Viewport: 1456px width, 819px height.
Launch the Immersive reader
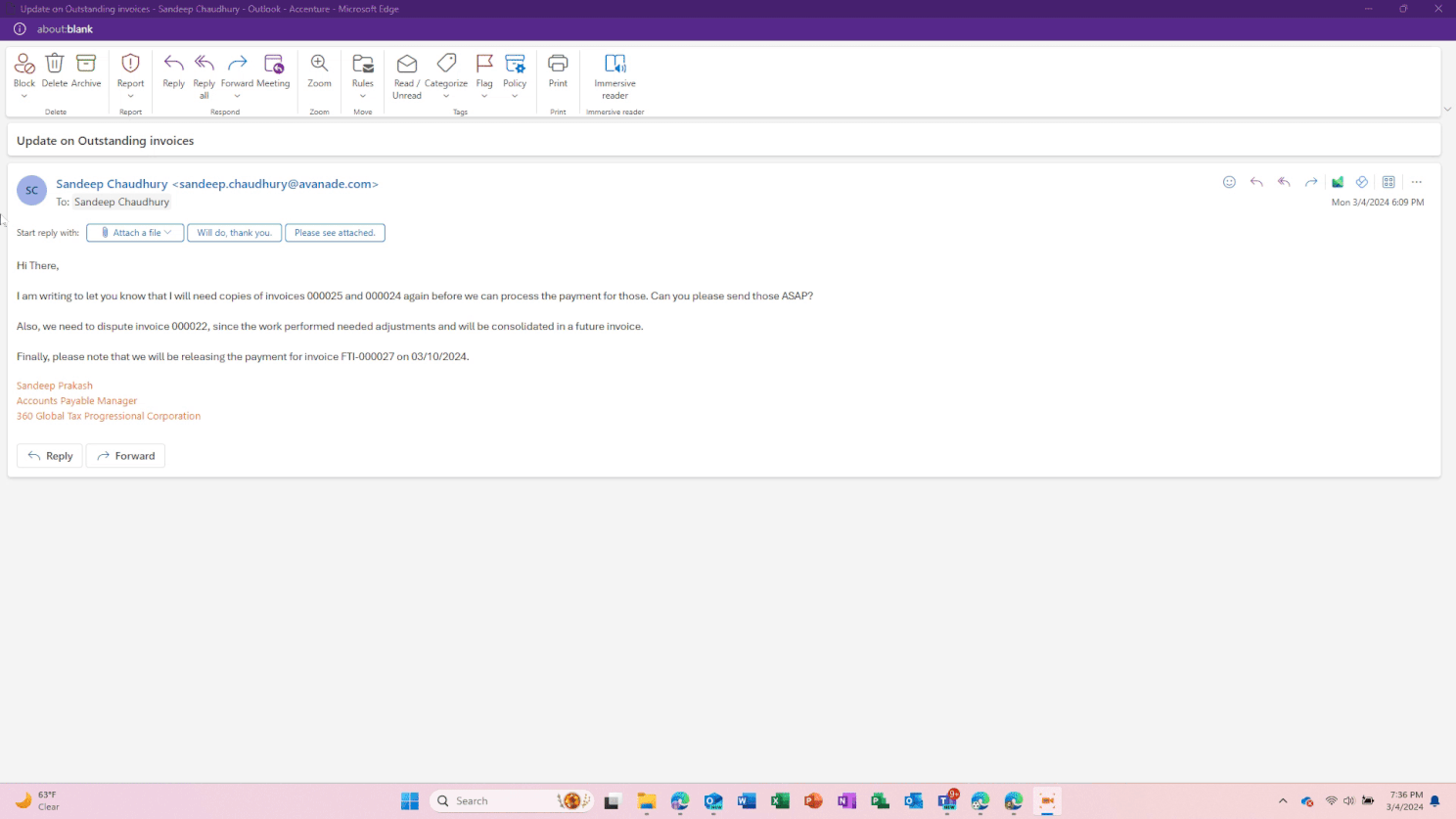pos(614,65)
